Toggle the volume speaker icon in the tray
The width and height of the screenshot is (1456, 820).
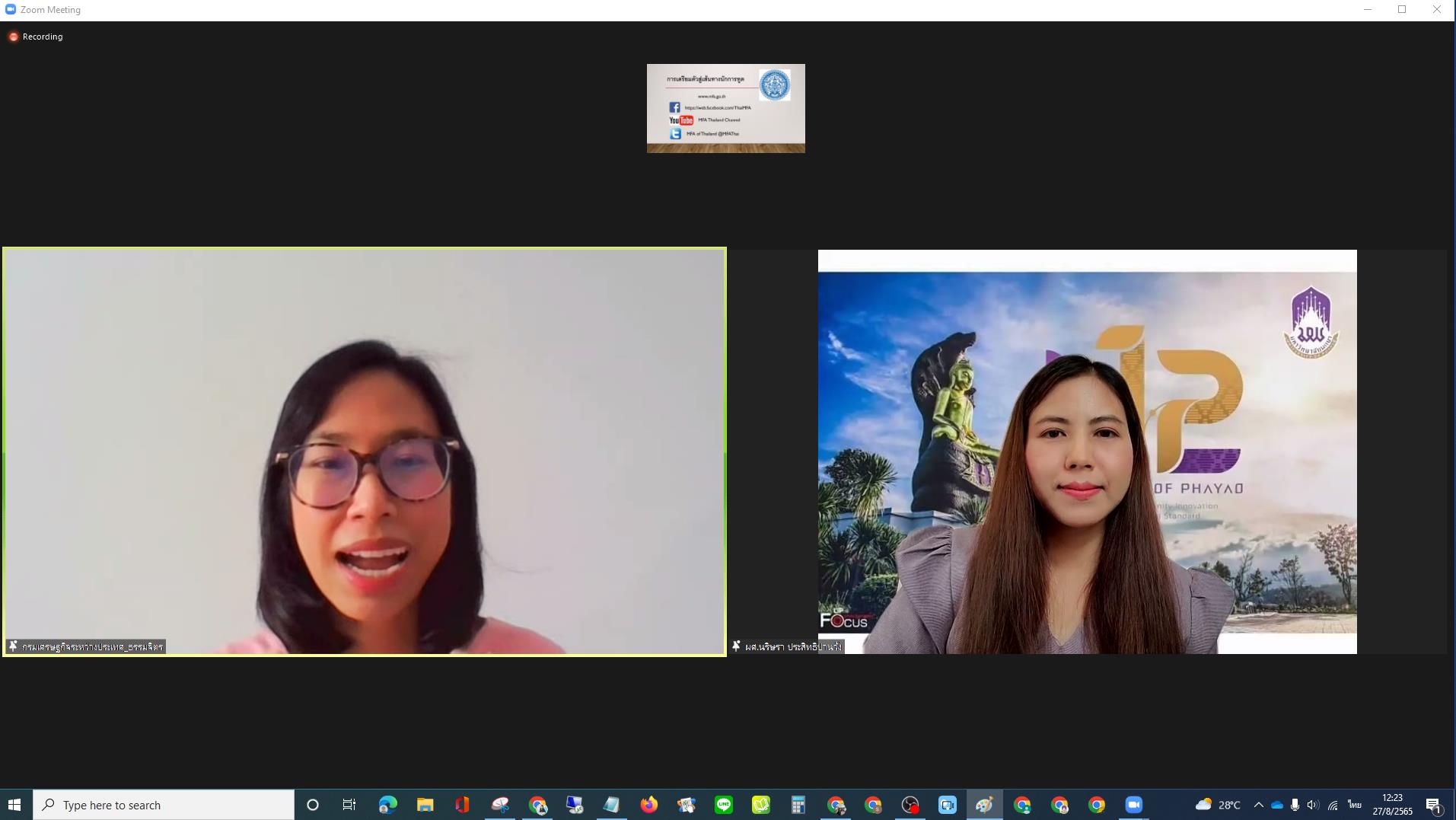[x=1313, y=805]
